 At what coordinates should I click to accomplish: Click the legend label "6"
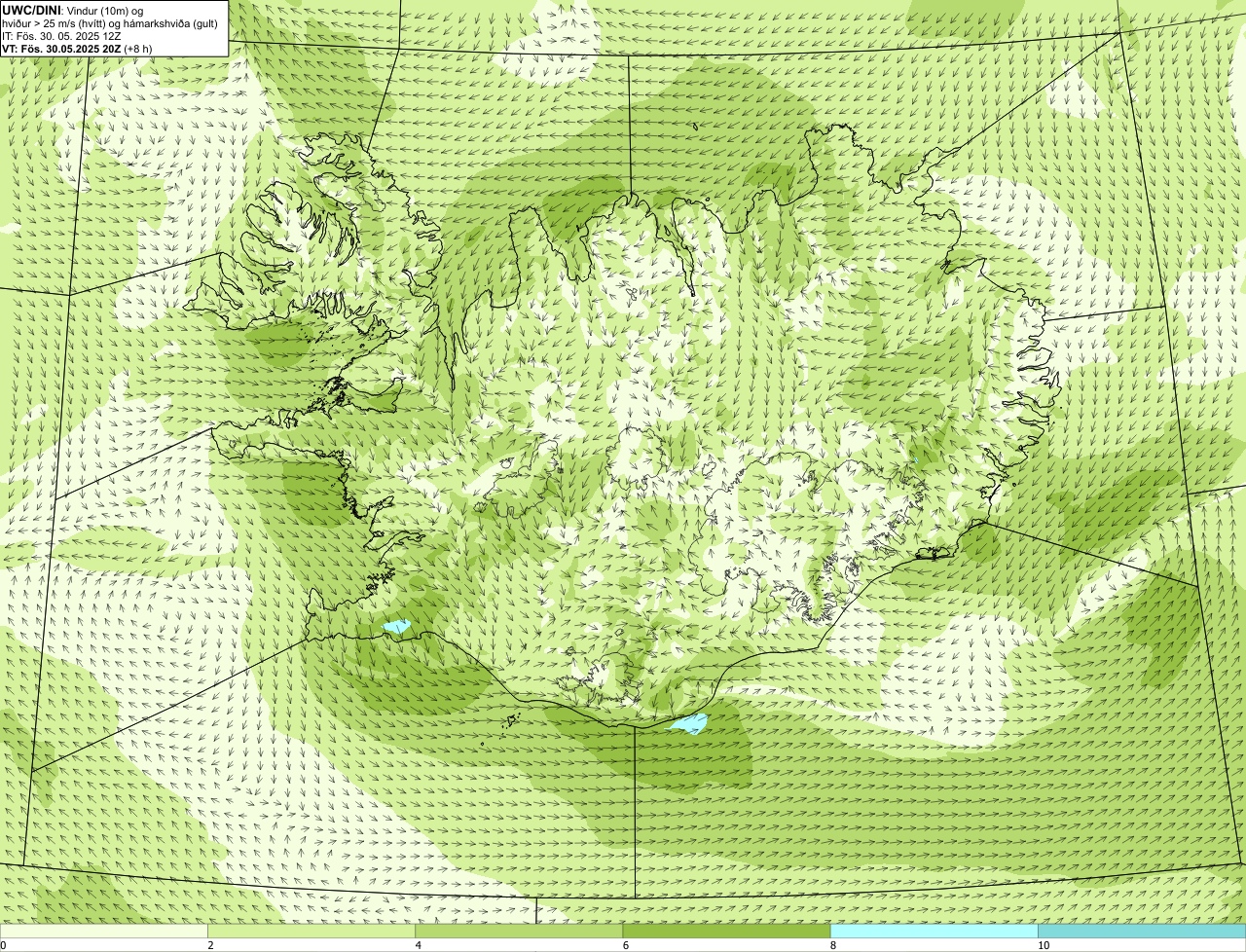pyautogui.click(x=626, y=945)
